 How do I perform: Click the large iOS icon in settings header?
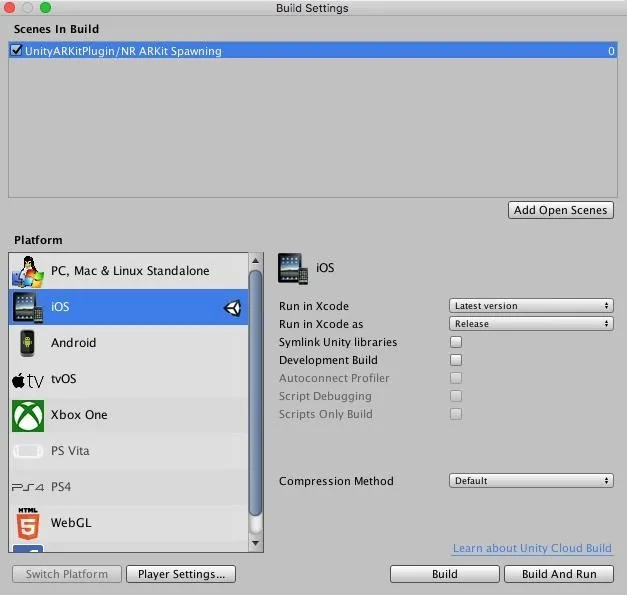coord(293,268)
